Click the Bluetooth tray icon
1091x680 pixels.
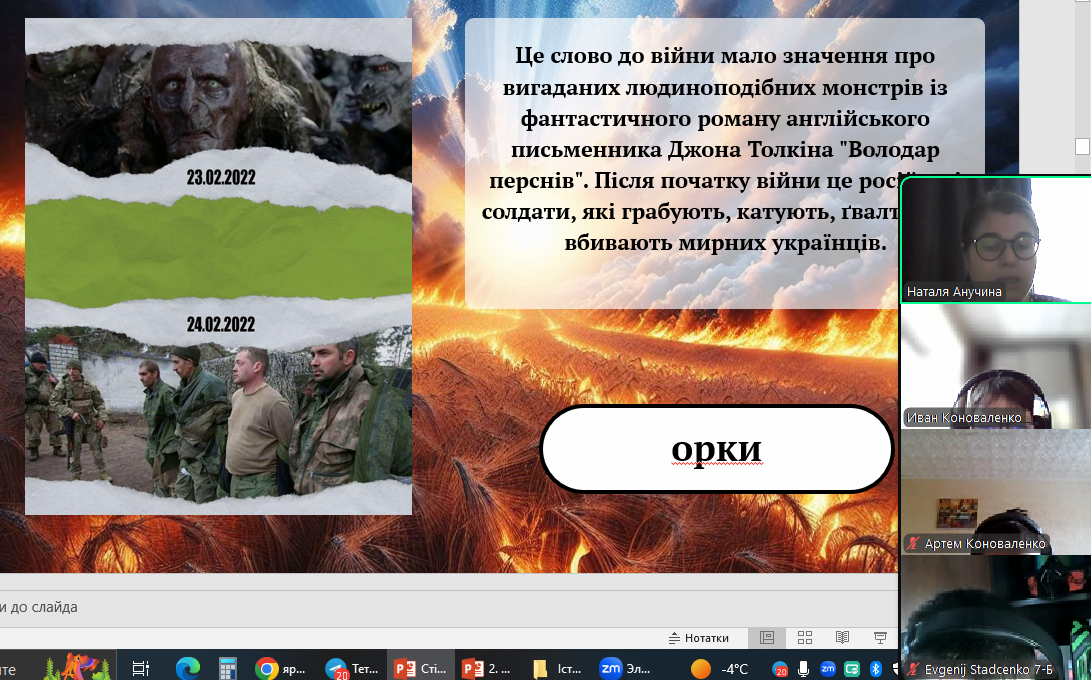coord(875,669)
